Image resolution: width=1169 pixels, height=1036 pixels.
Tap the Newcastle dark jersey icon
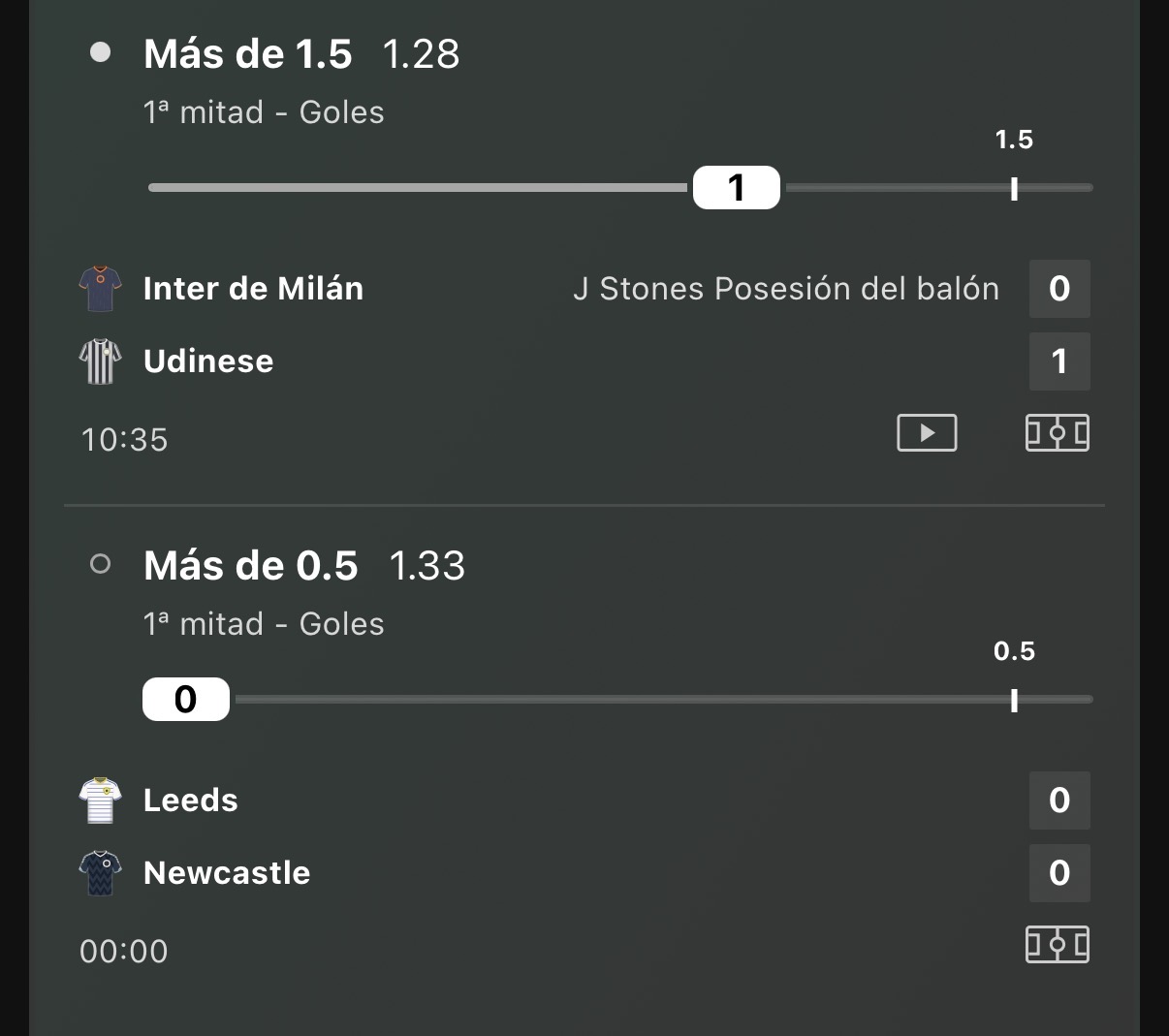[x=100, y=873]
